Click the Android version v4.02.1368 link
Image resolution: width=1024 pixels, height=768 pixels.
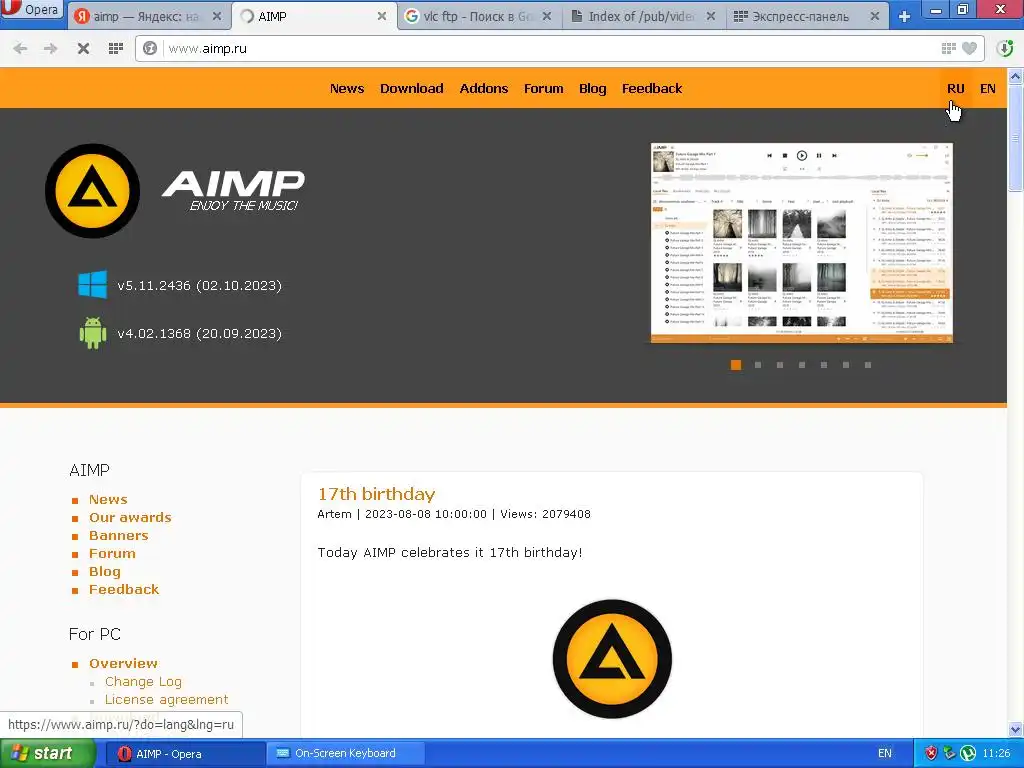point(199,333)
